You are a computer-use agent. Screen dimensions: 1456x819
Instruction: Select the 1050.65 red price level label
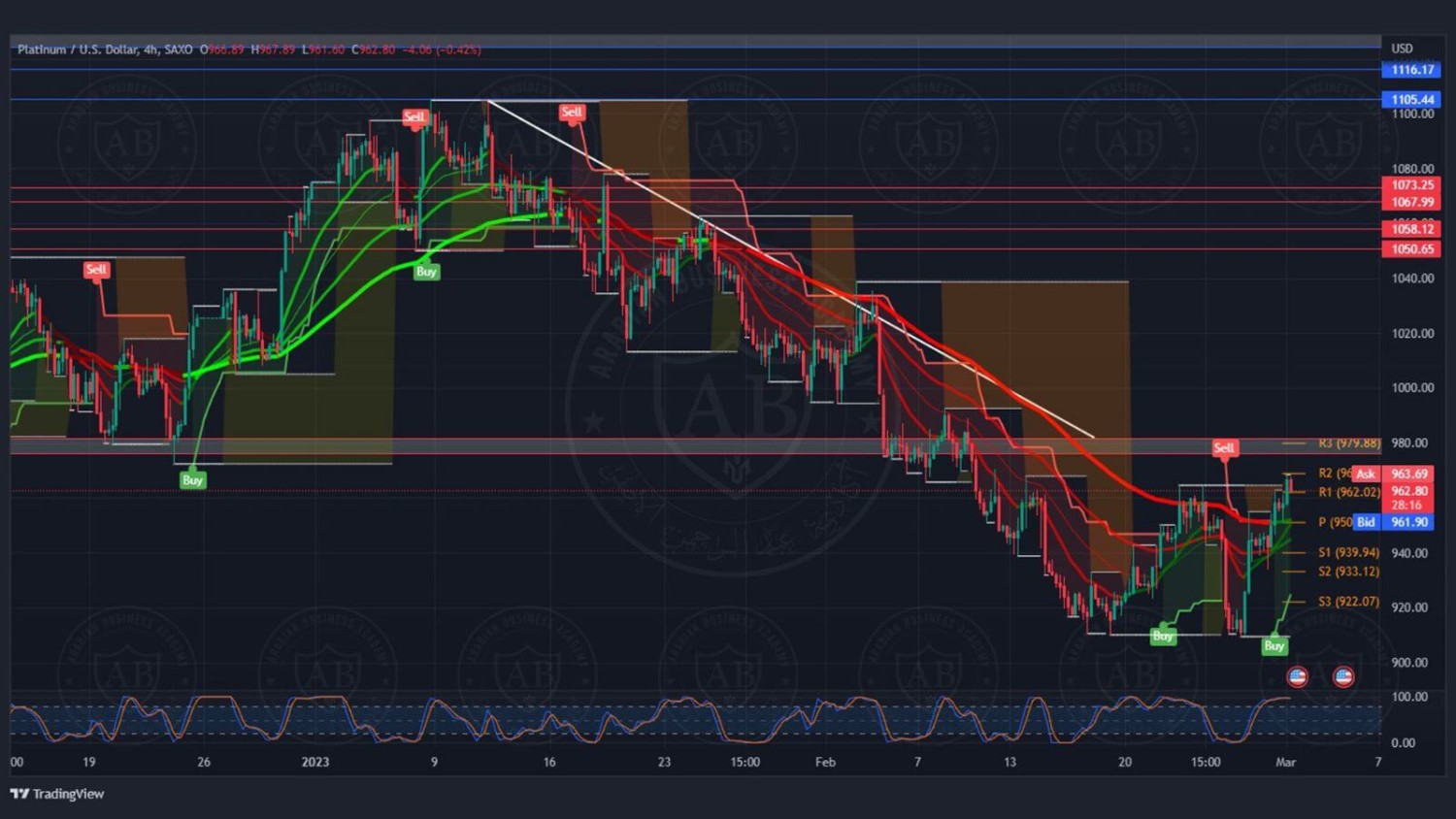[x=1411, y=249]
